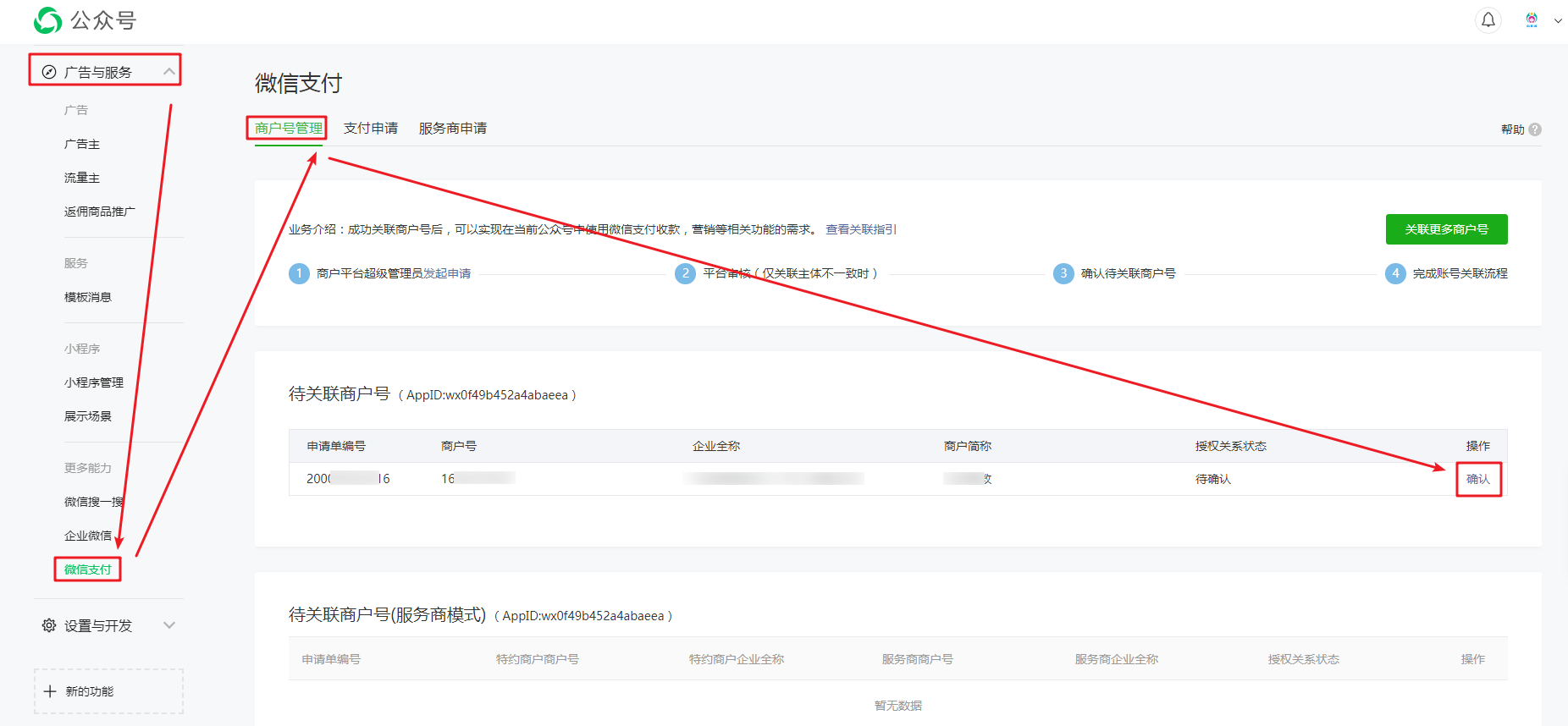Select 微信支付 in the sidebar
Image resolution: width=1568 pixels, height=726 pixels.
pyautogui.click(x=88, y=569)
